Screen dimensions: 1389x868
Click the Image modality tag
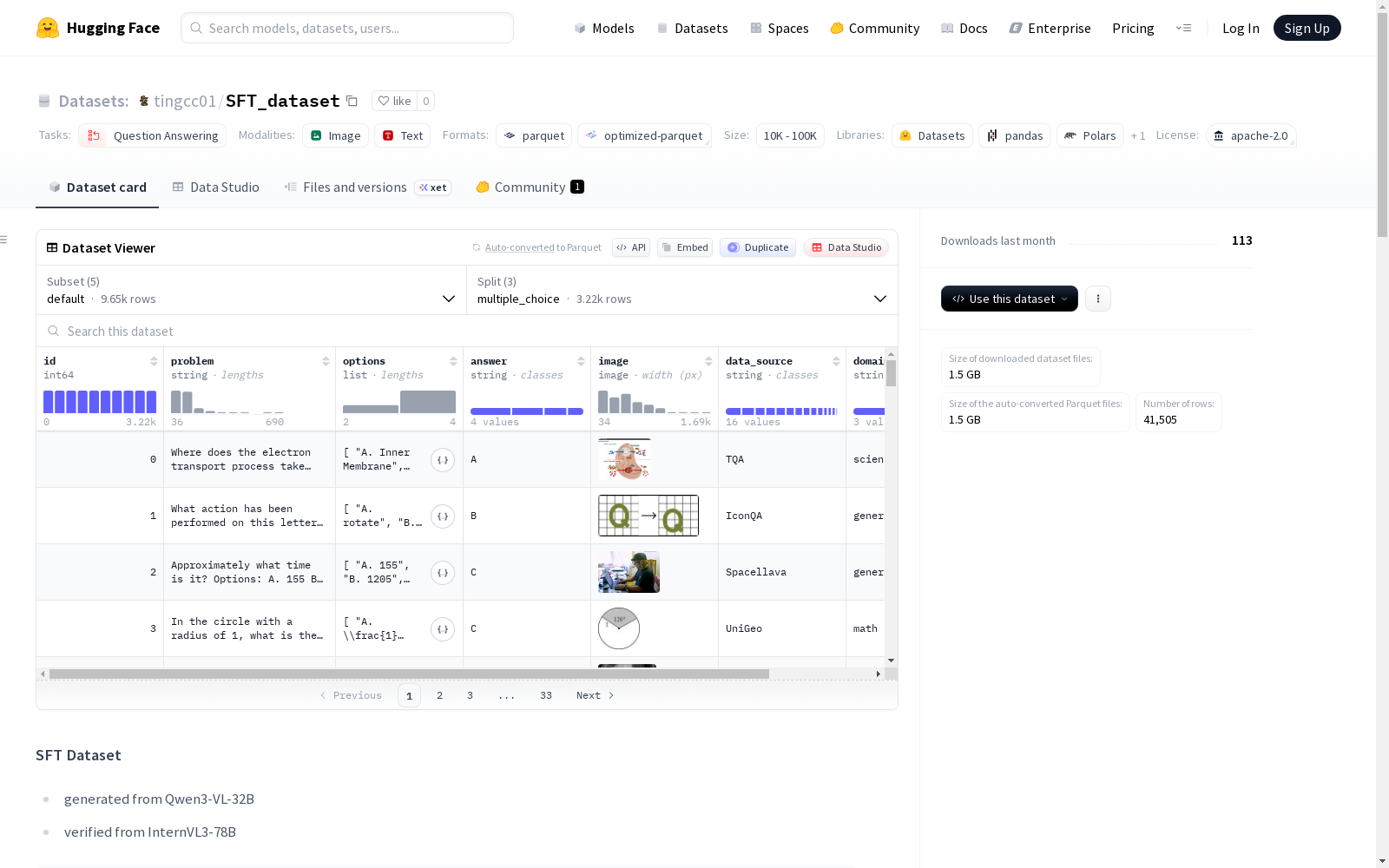(336, 135)
